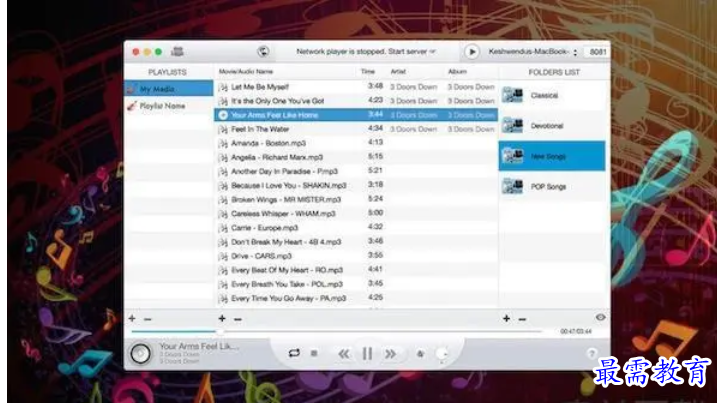Click the network globe icon in toolbar
The width and height of the screenshot is (717, 403).
[x=263, y=52]
